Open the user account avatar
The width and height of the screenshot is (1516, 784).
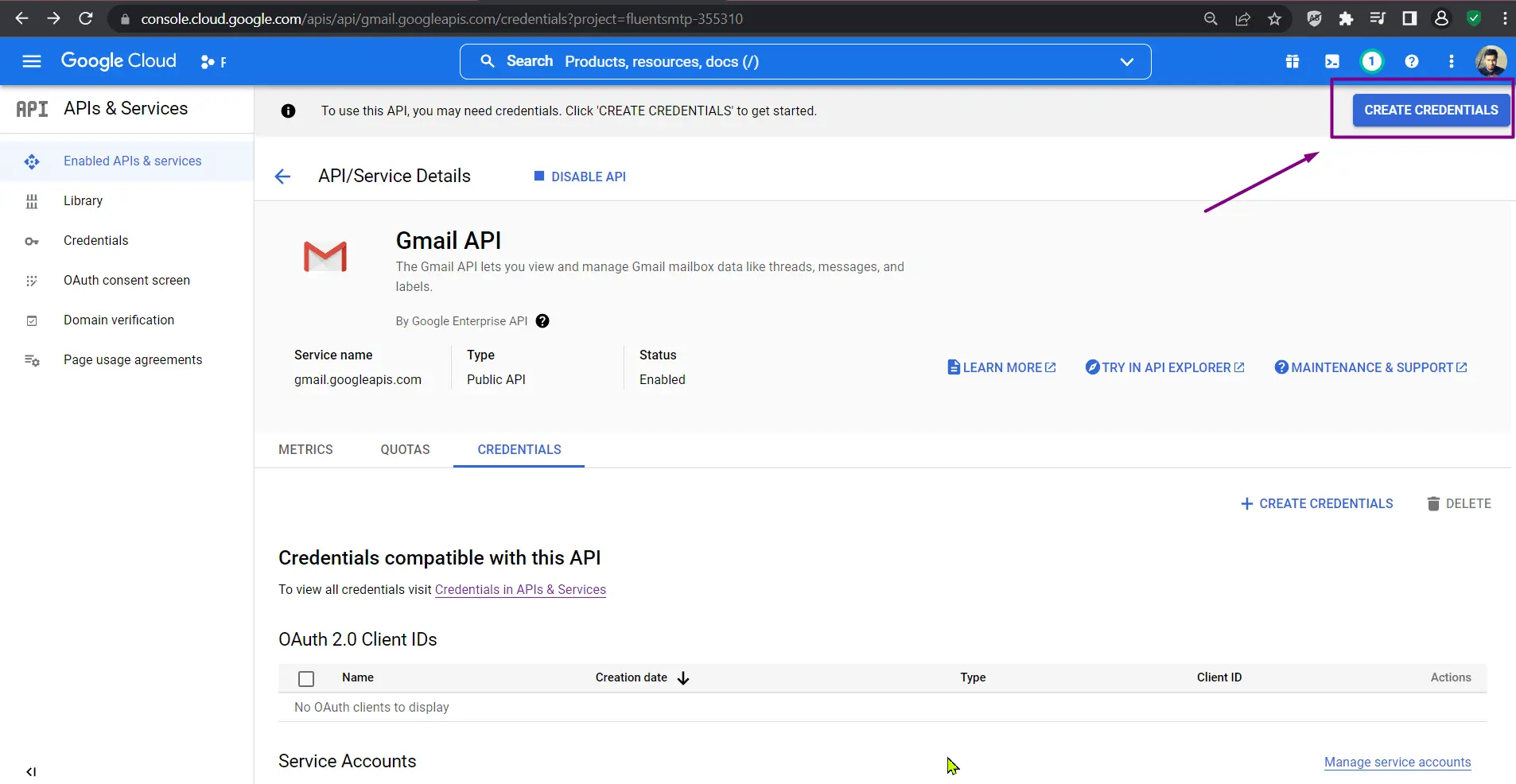pos(1490,61)
